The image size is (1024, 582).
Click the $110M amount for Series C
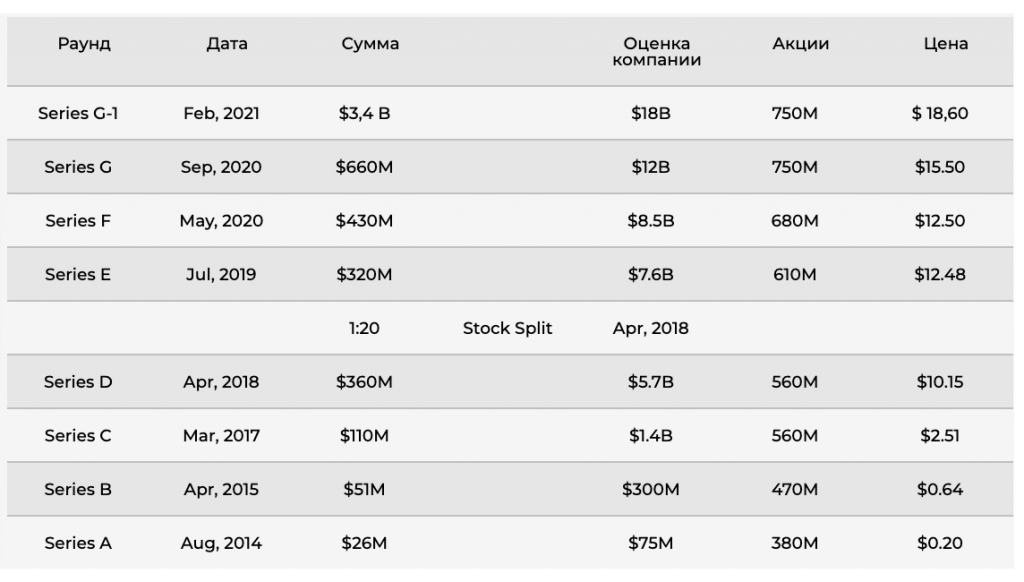(x=364, y=436)
